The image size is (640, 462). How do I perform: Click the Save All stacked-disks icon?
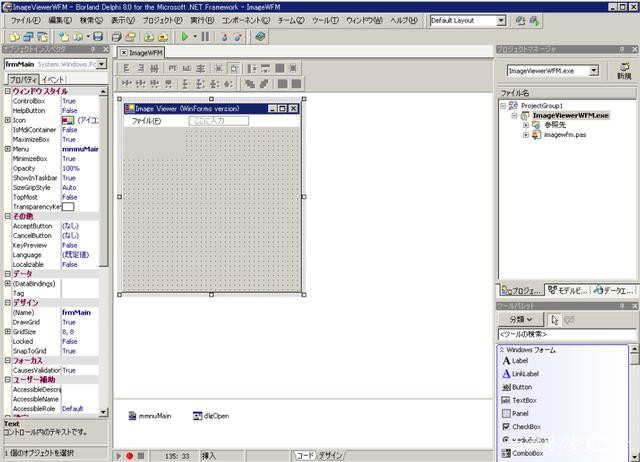[117, 37]
